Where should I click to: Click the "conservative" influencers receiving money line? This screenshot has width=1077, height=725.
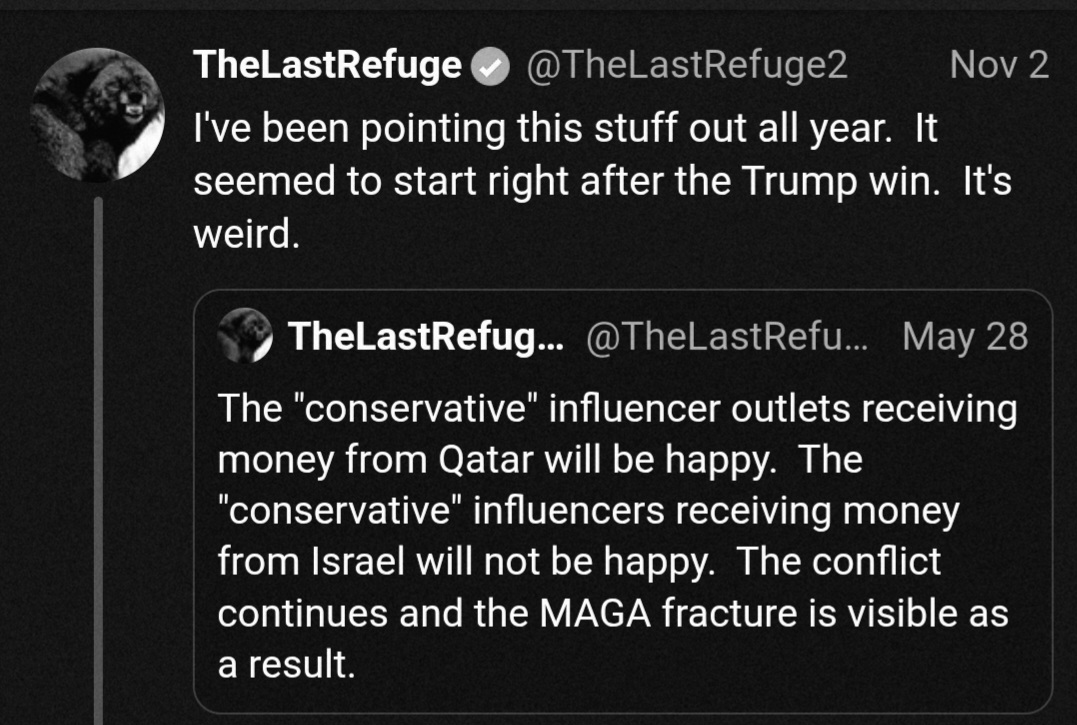click(x=589, y=511)
